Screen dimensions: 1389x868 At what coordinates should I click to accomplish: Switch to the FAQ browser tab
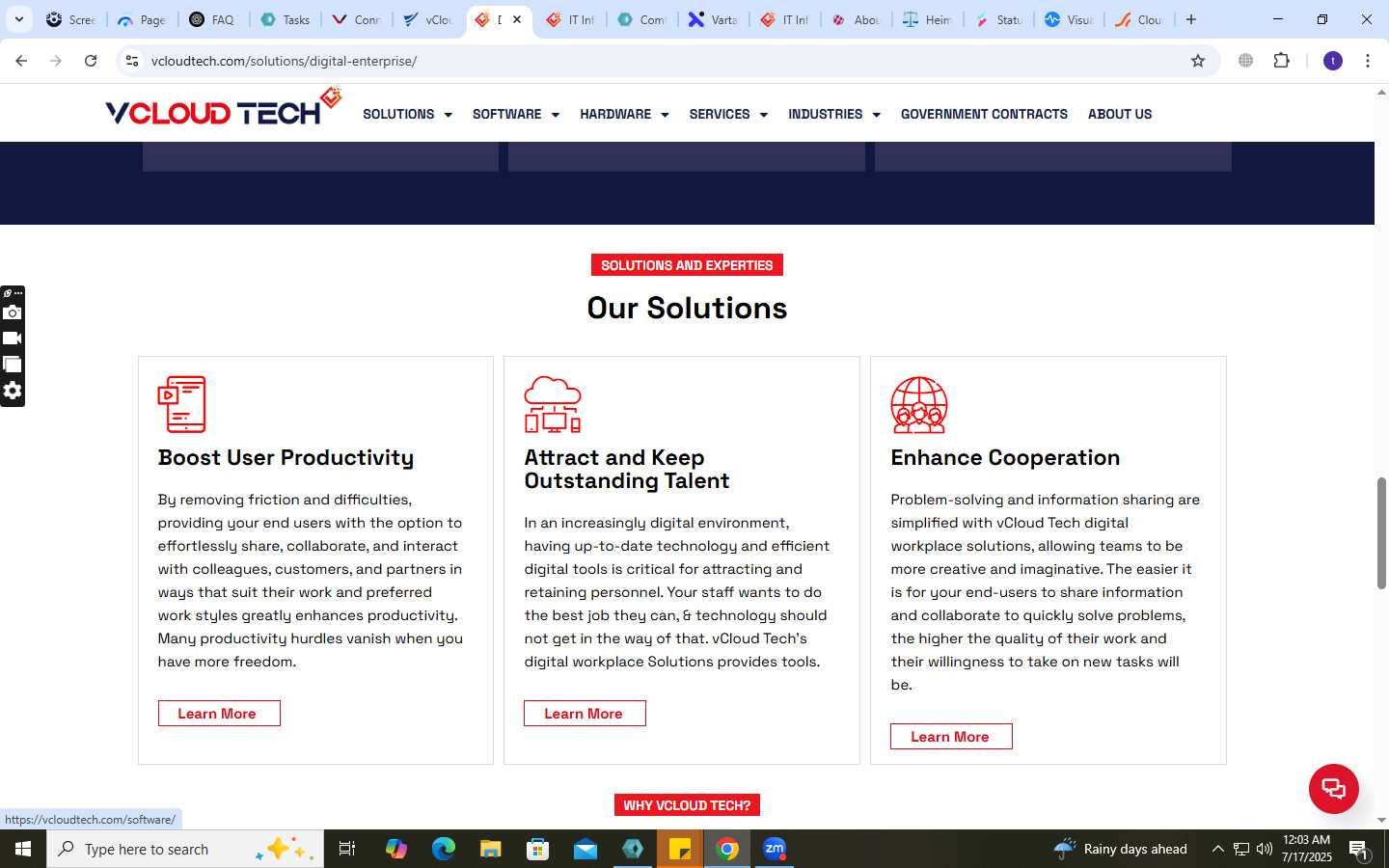pos(213,19)
